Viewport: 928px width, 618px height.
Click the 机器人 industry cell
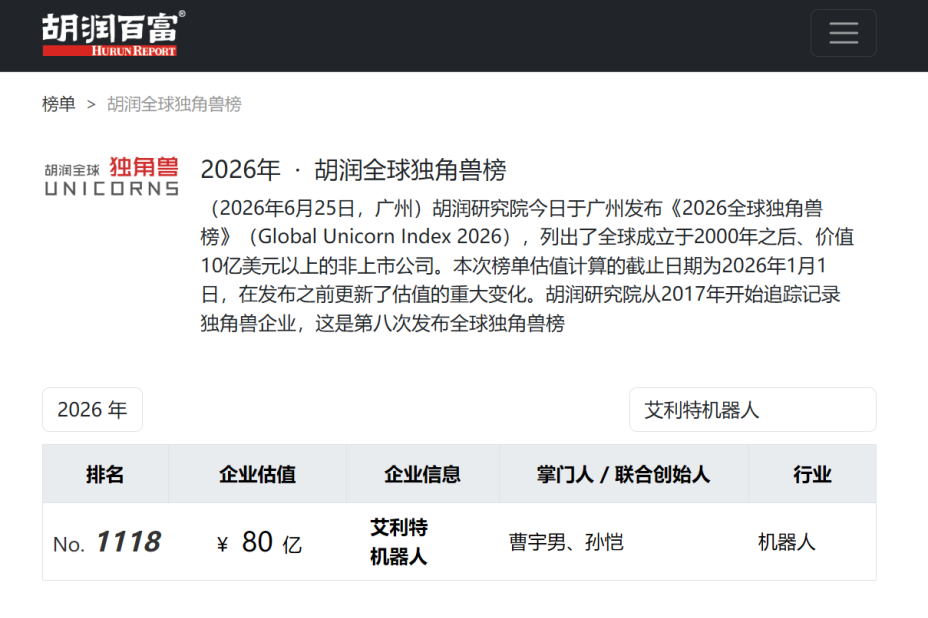787,542
